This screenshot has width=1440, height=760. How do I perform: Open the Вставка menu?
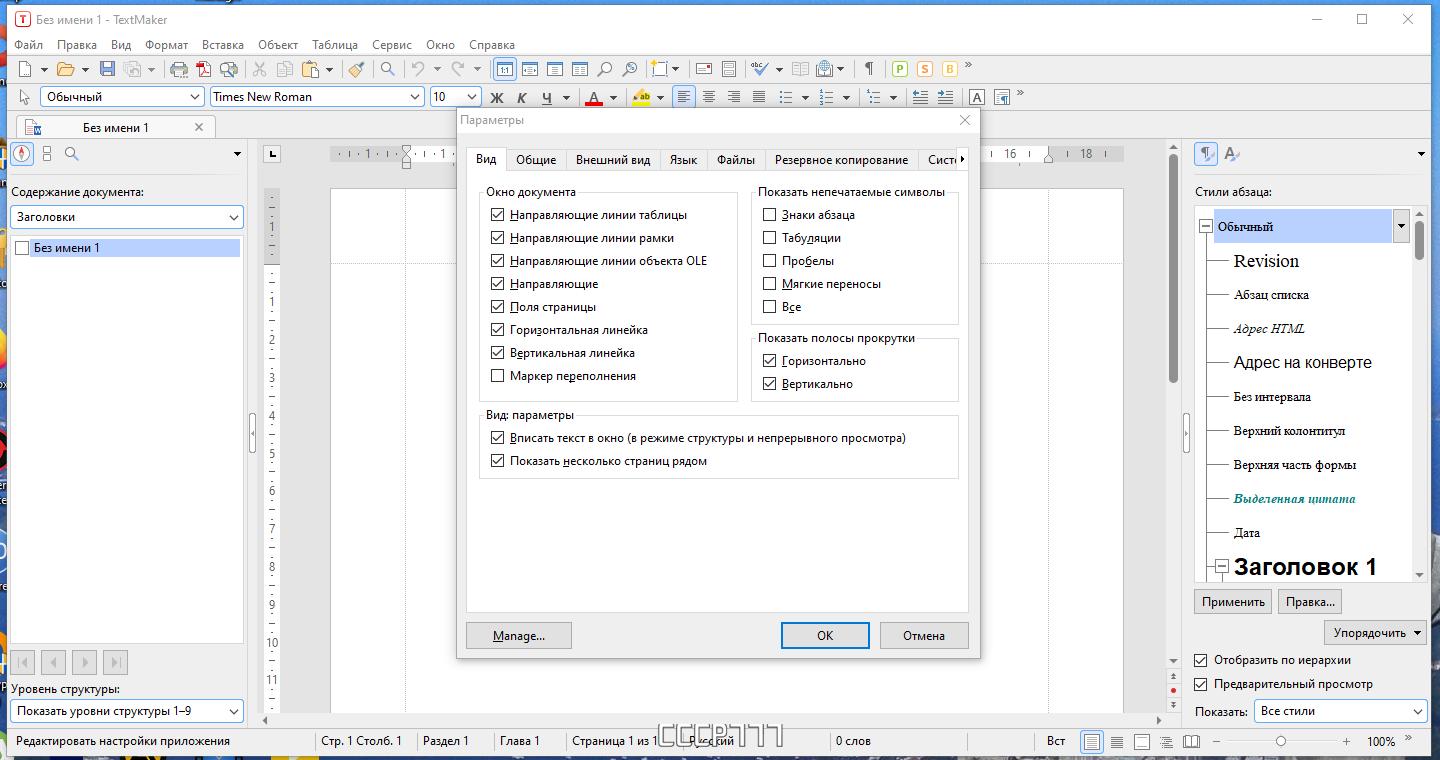point(223,45)
